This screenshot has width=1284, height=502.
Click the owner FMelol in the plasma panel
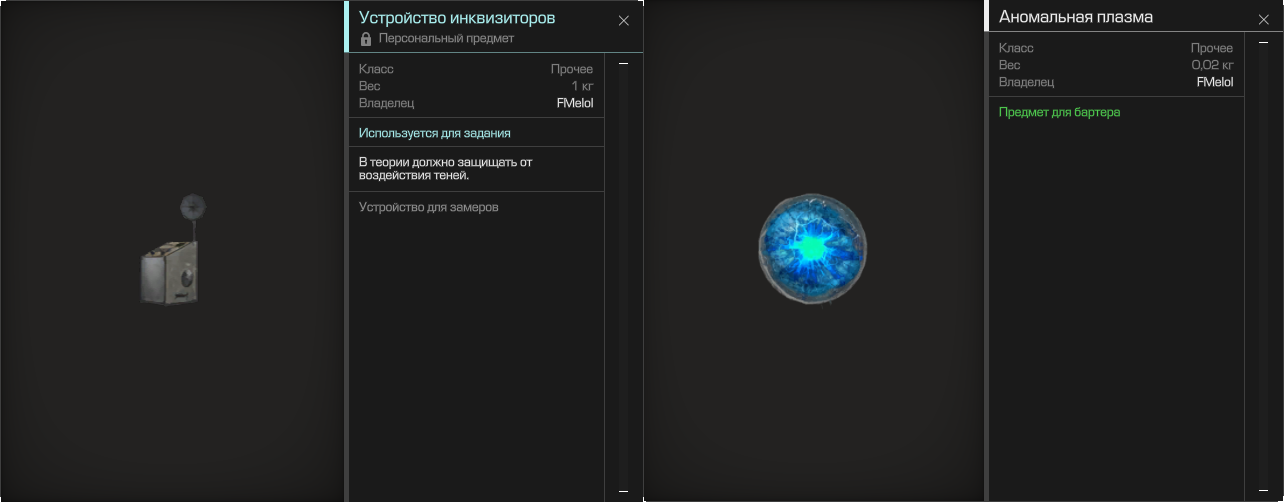click(x=1215, y=82)
